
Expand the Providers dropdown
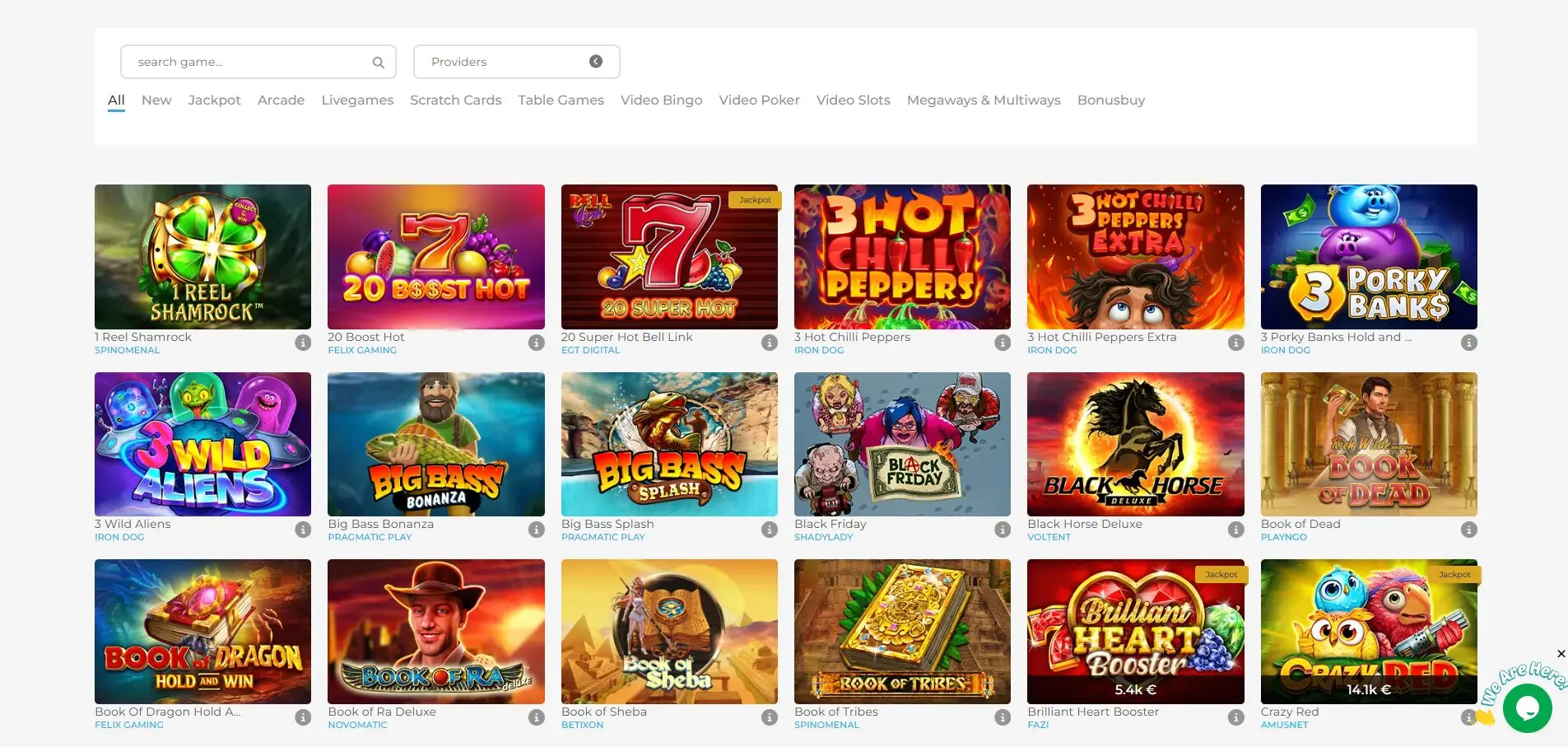516,62
